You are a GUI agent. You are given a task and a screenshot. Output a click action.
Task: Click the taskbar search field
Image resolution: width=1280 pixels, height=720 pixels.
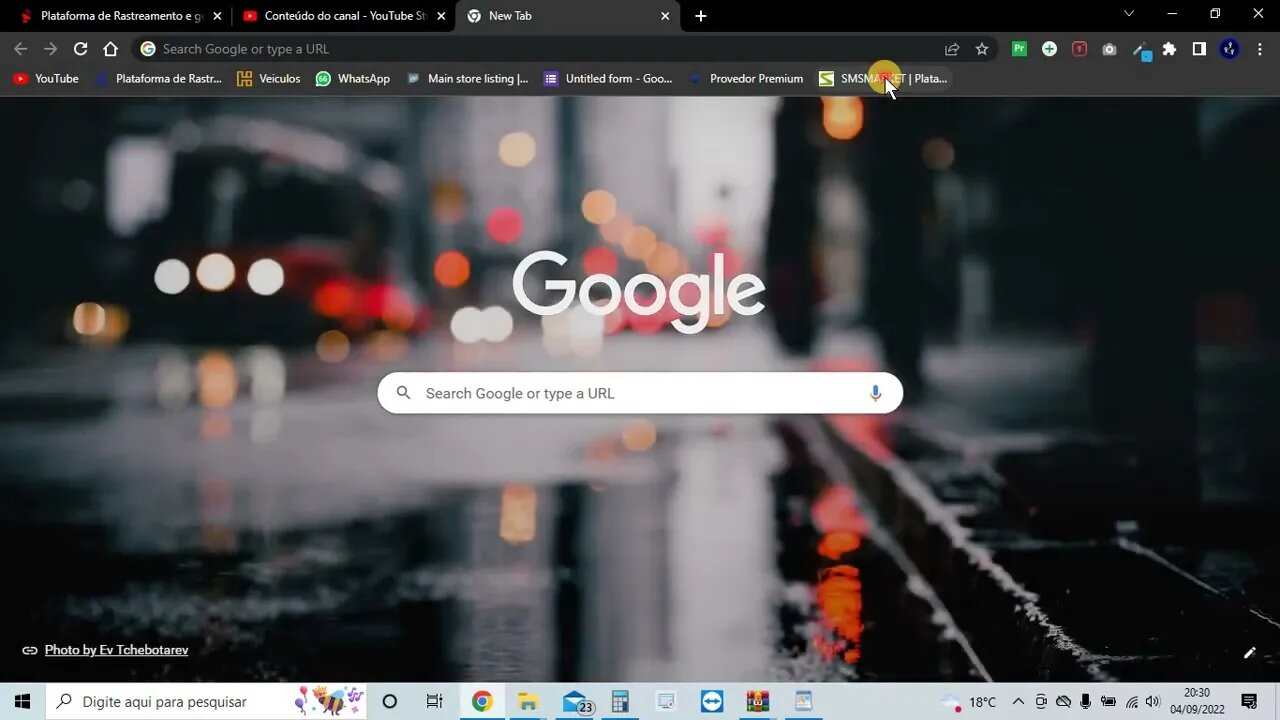(x=208, y=702)
